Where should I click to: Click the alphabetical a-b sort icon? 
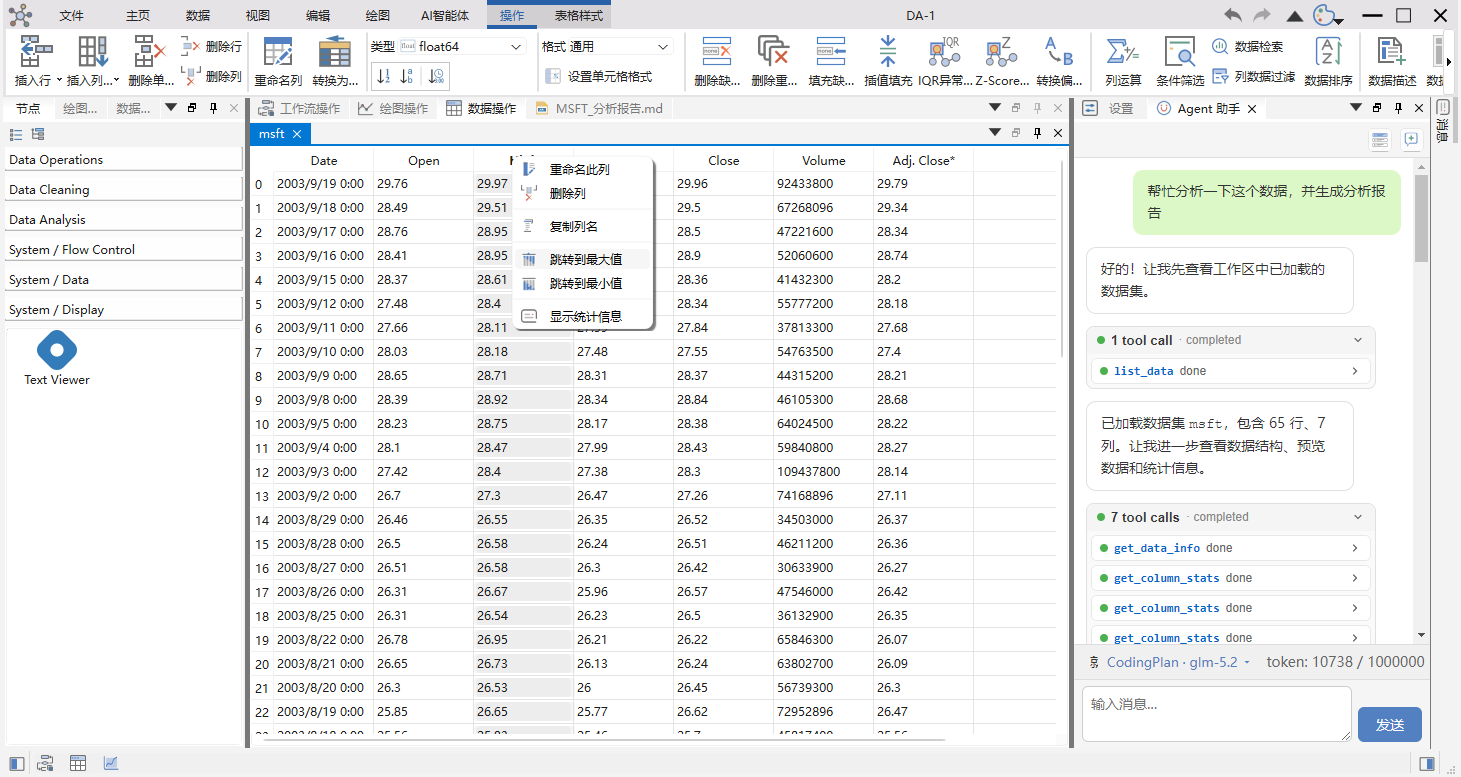407,76
